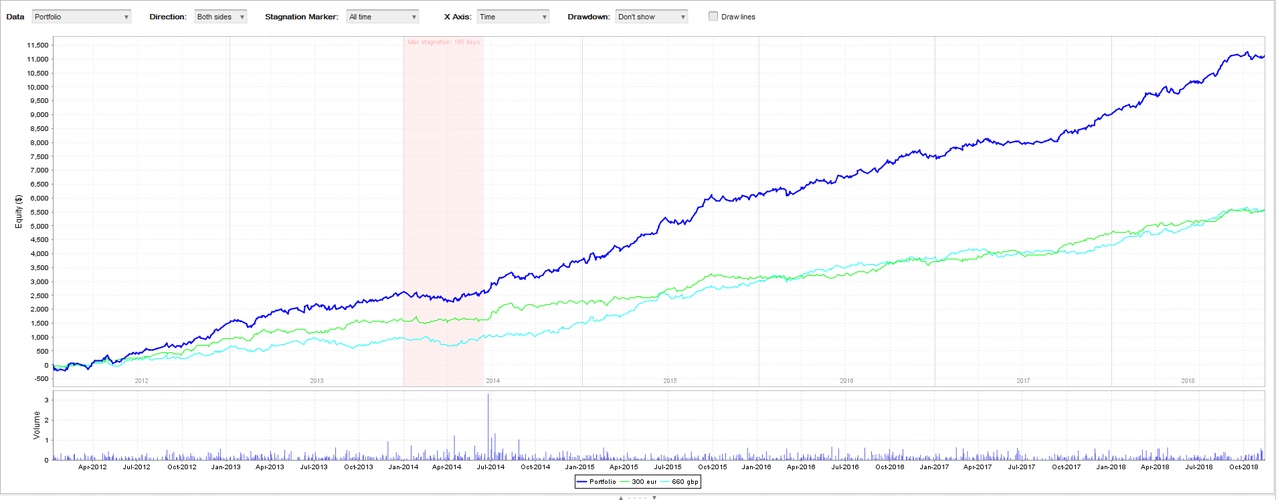
Task: Click the 5,000 equity axis value
Action: tap(38, 226)
